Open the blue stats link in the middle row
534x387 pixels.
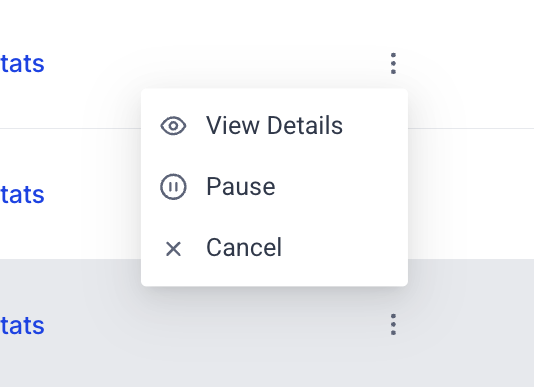tap(22, 194)
